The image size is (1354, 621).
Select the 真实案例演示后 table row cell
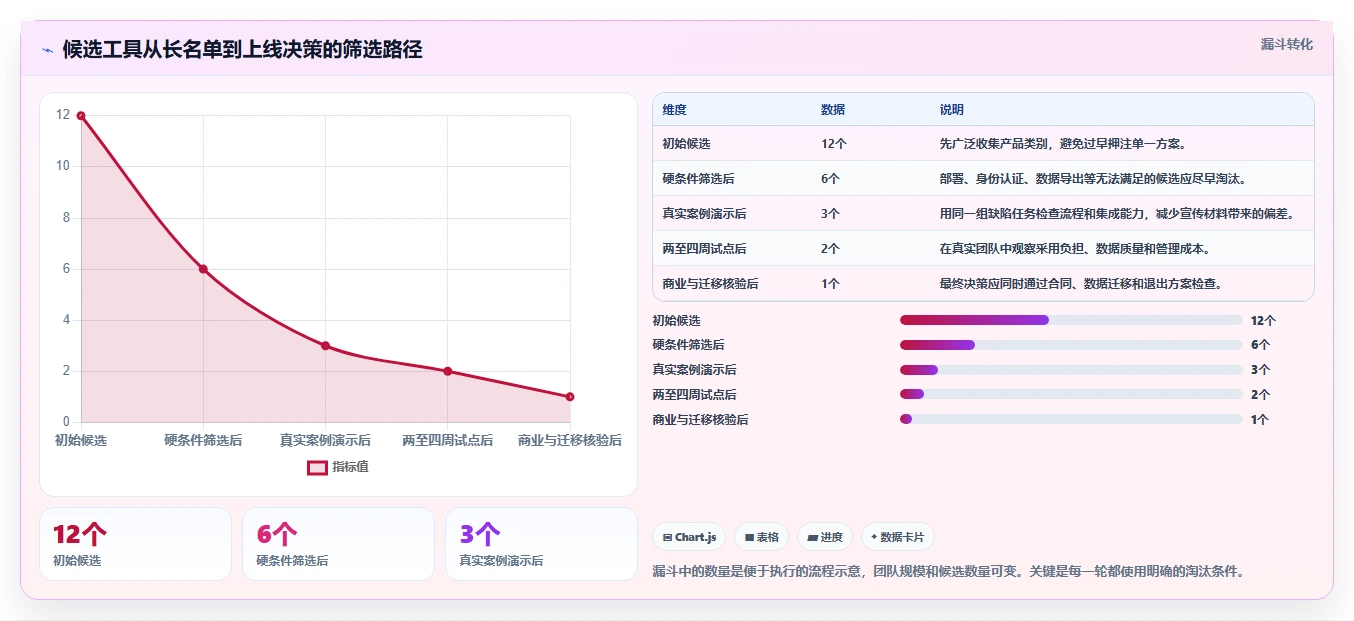click(x=704, y=214)
